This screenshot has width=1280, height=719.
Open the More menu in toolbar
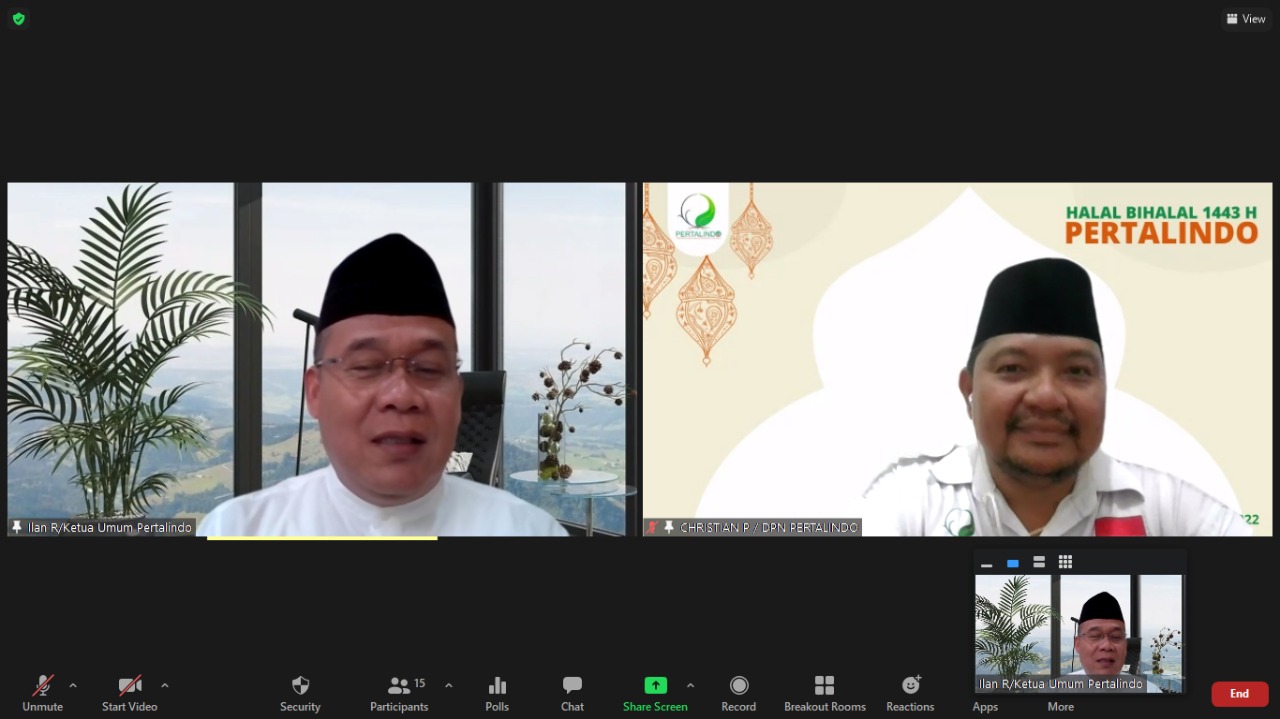click(1060, 706)
